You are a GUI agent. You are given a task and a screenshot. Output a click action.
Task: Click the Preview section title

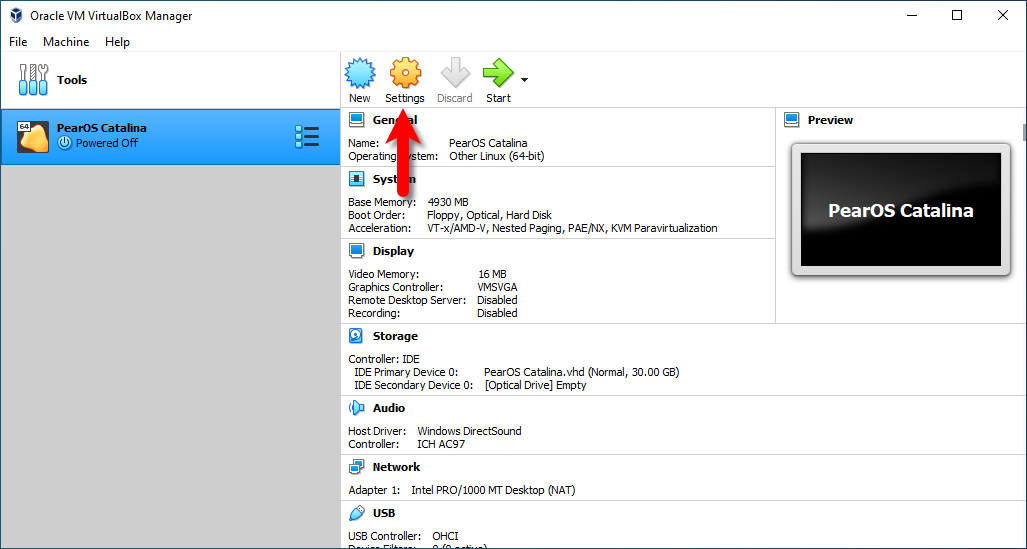coord(831,120)
